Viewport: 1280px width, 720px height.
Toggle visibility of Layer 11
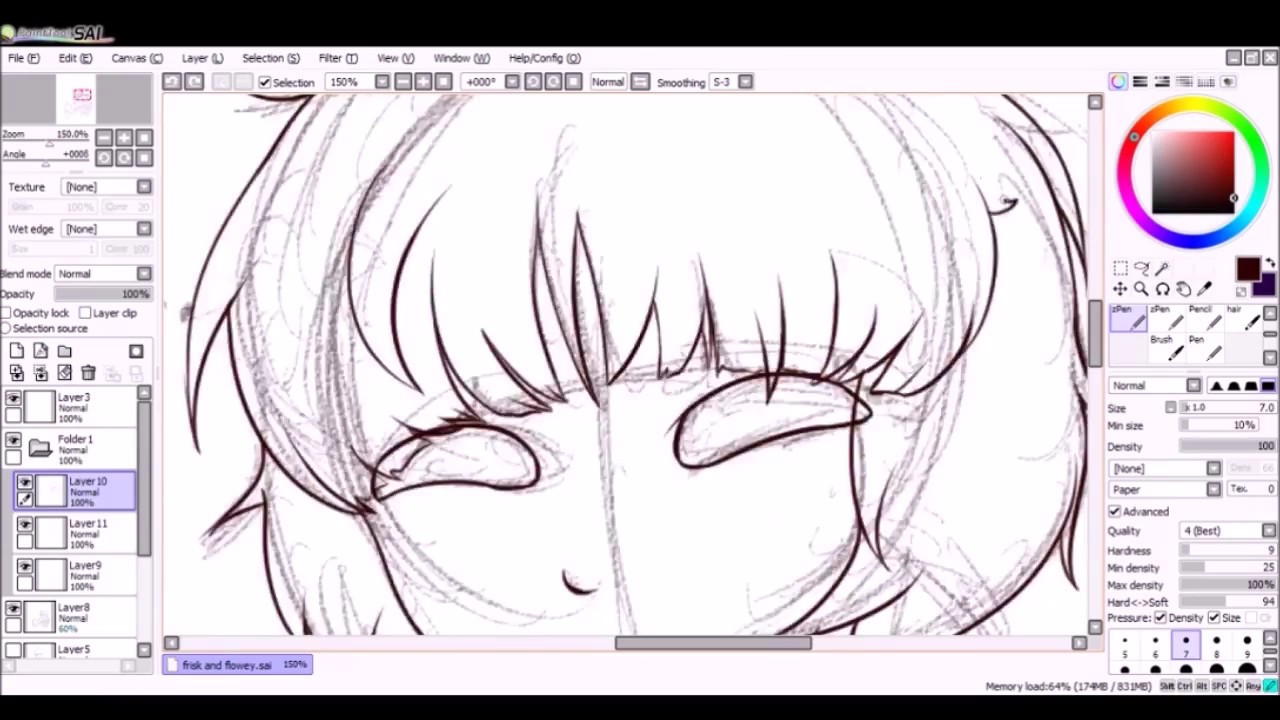25,525
